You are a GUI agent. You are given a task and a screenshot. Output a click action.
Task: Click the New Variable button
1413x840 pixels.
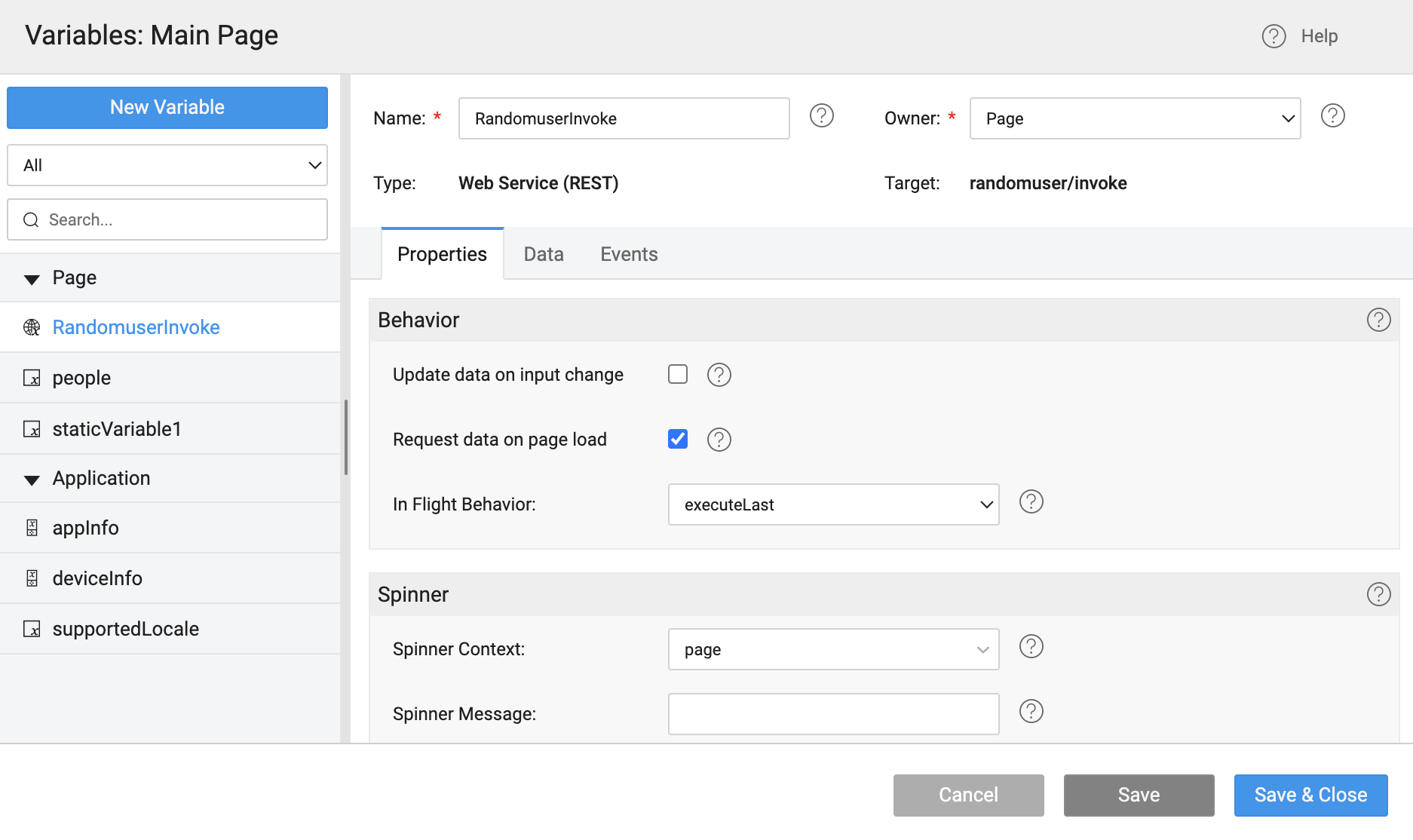click(x=167, y=108)
